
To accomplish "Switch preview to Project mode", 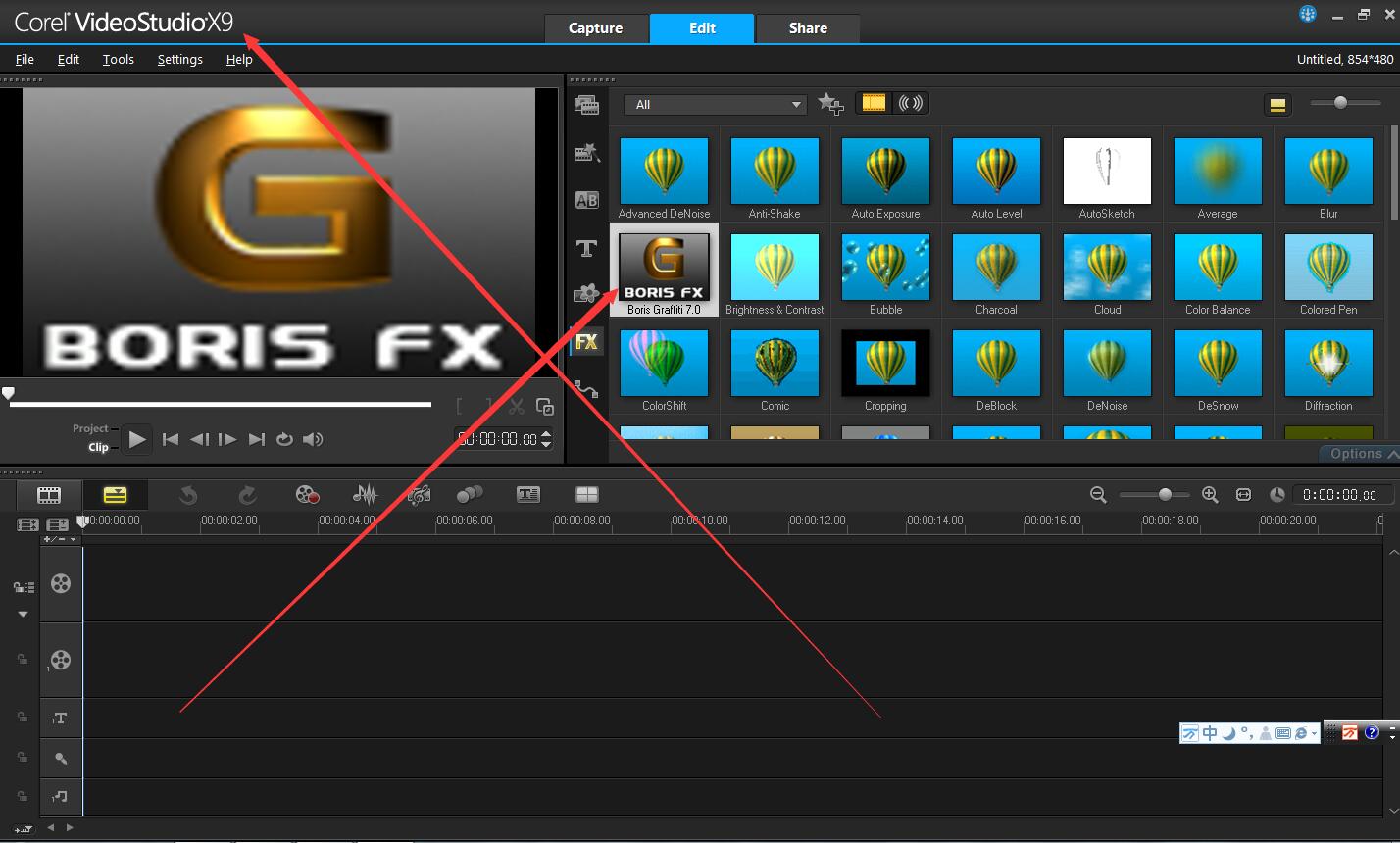I will (90, 428).
